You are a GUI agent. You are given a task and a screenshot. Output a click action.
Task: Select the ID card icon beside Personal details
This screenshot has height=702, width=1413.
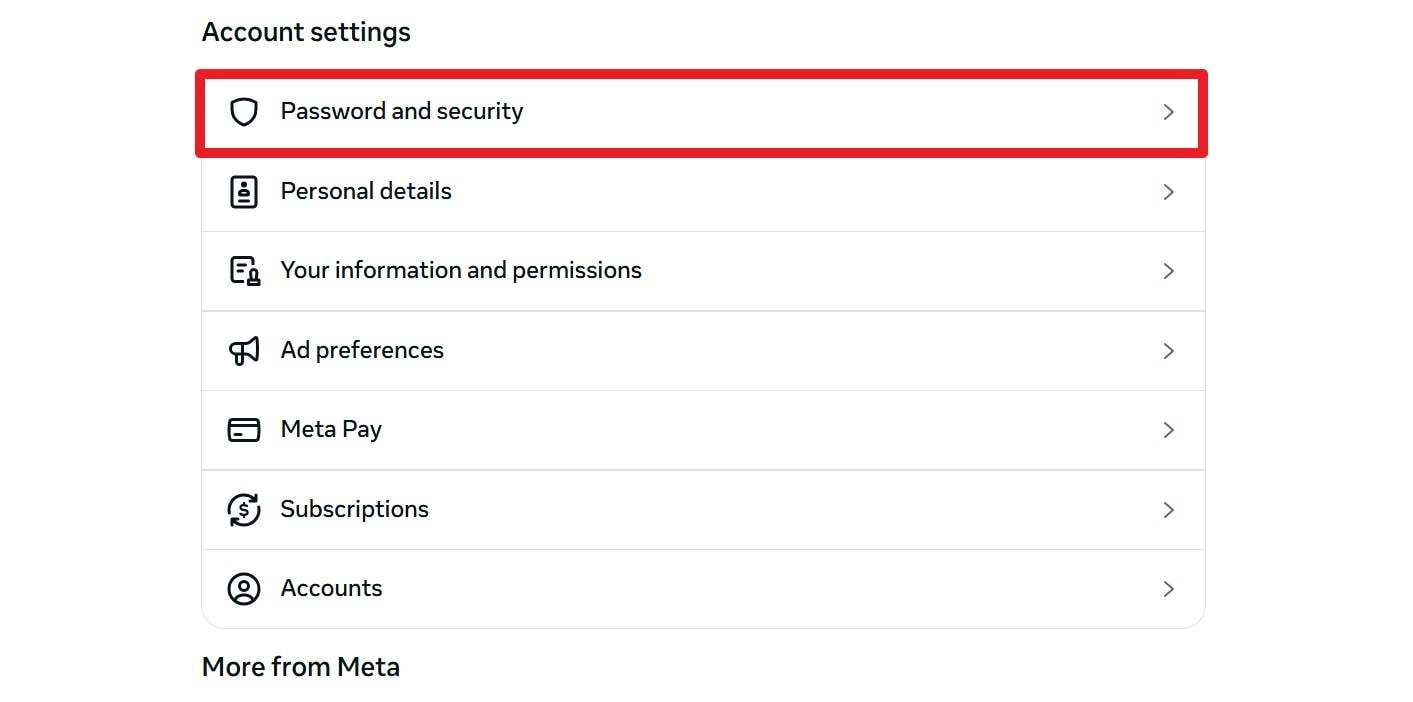tap(244, 191)
